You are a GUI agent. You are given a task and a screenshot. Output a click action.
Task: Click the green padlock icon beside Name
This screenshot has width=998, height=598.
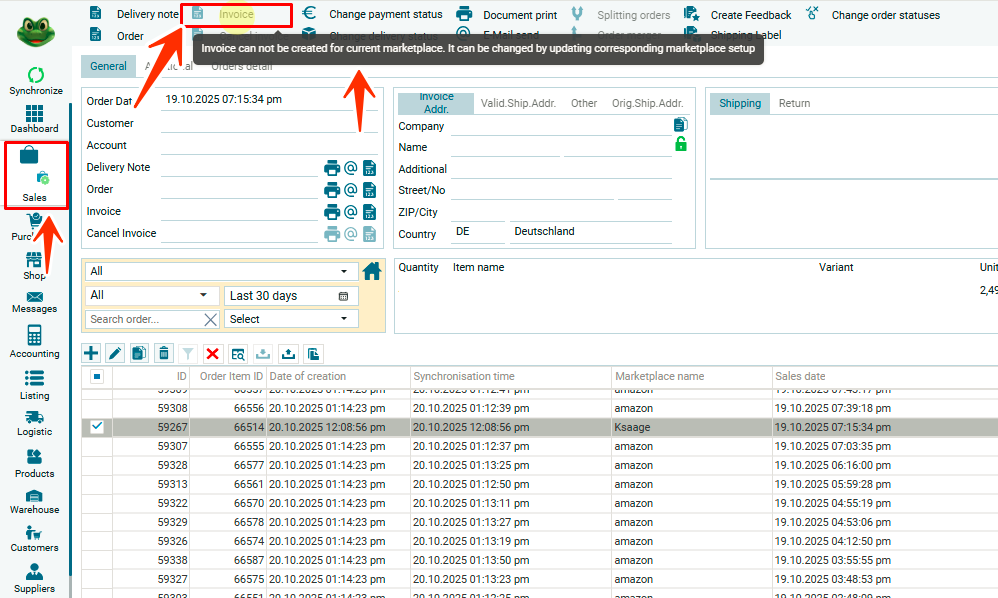[681, 144]
